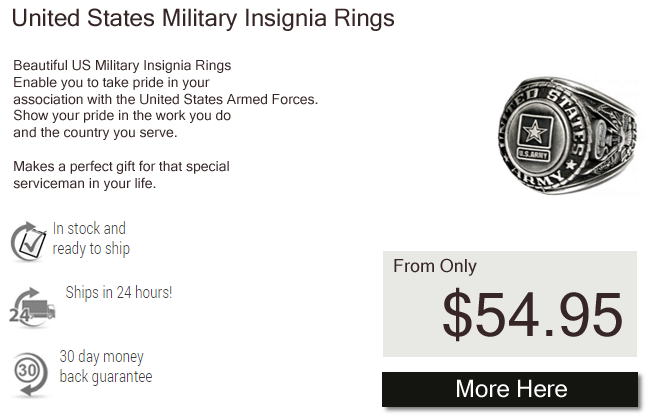Click the From Only price box
This screenshot has height=416, width=656.
click(x=510, y=304)
